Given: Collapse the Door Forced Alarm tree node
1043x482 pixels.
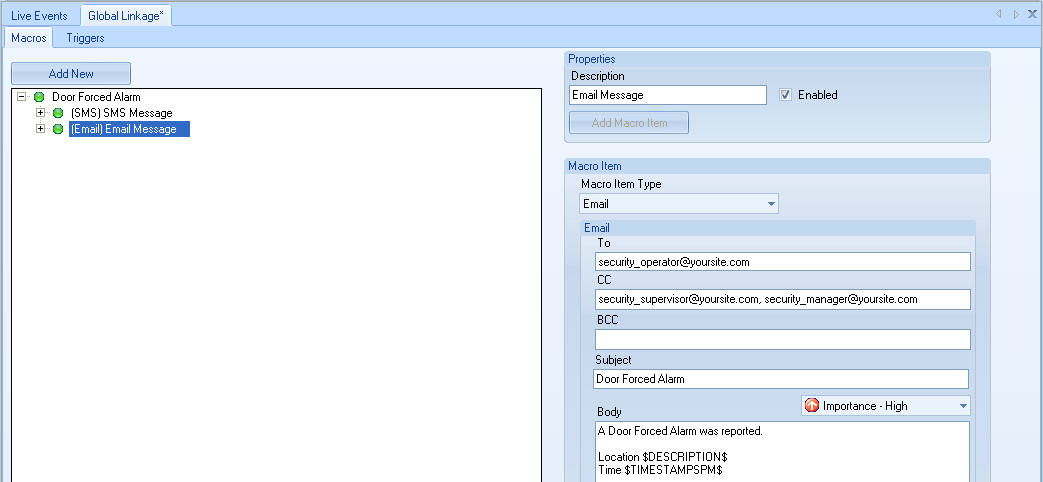Looking at the screenshot, I should click(x=22, y=97).
